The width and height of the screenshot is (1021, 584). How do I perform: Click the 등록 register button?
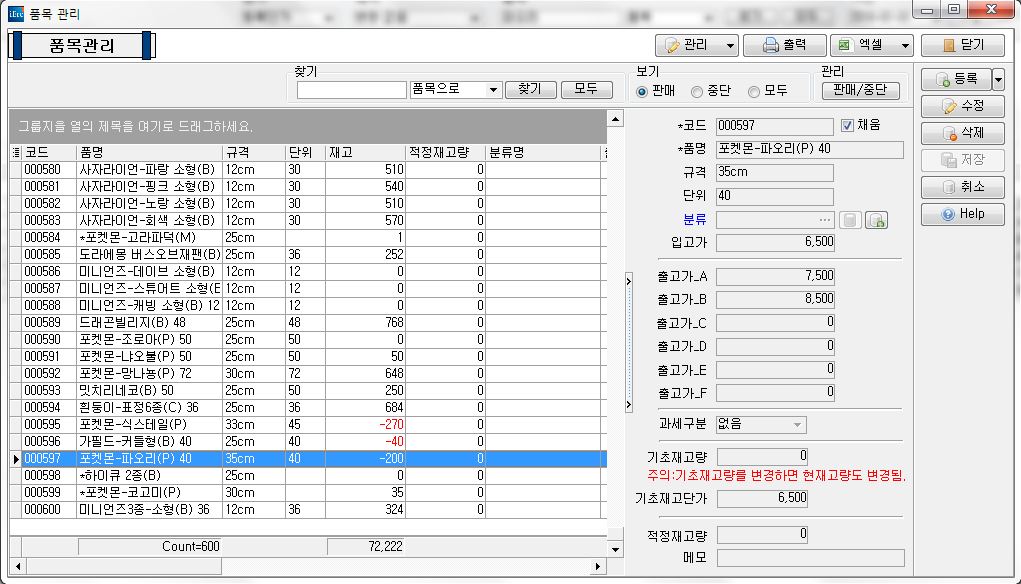click(x=956, y=79)
